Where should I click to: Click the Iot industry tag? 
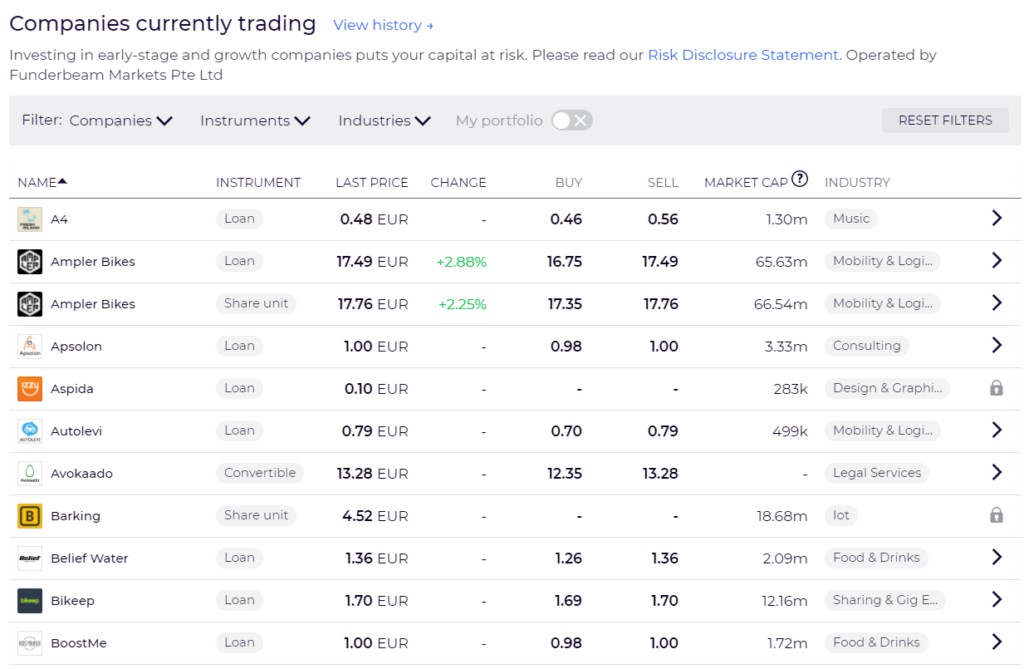coord(841,515)
